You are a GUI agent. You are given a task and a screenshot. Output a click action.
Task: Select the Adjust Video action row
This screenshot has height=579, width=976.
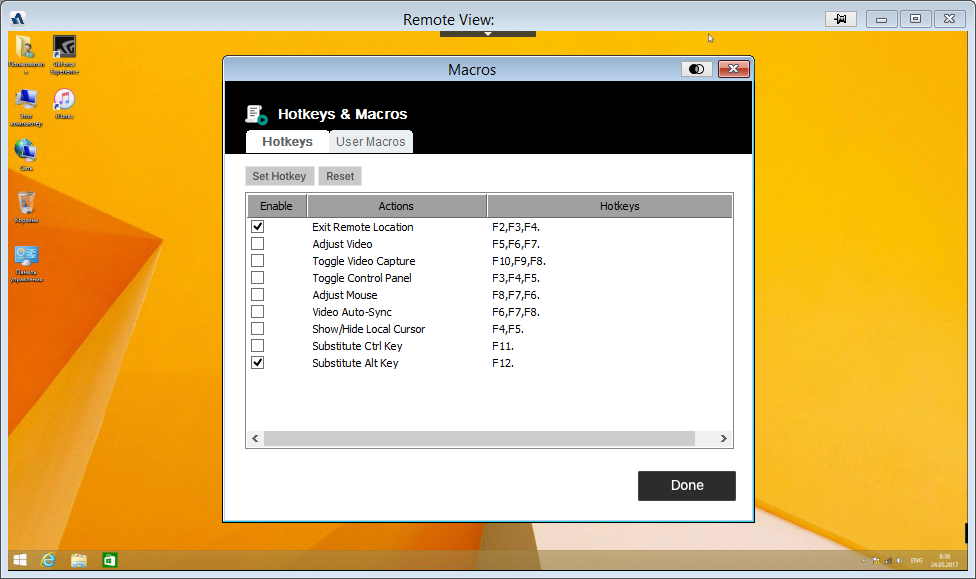click(x=342, y=244)
